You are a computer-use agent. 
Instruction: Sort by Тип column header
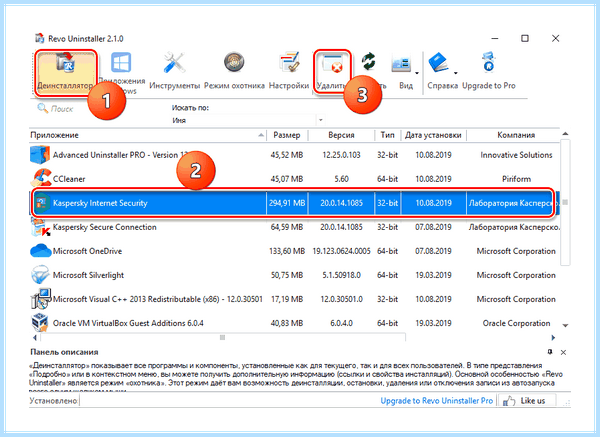point(388,135)
